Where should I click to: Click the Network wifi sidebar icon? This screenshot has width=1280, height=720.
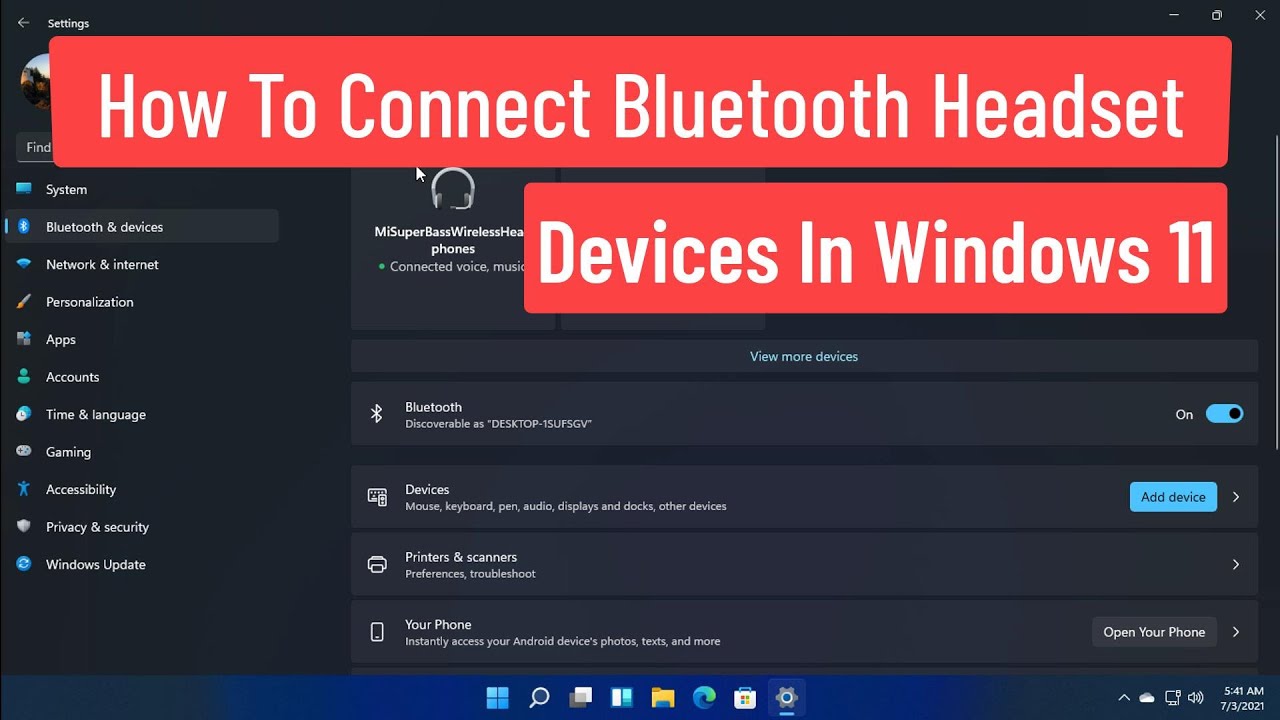pyautogui.click(x=24, y=264)
